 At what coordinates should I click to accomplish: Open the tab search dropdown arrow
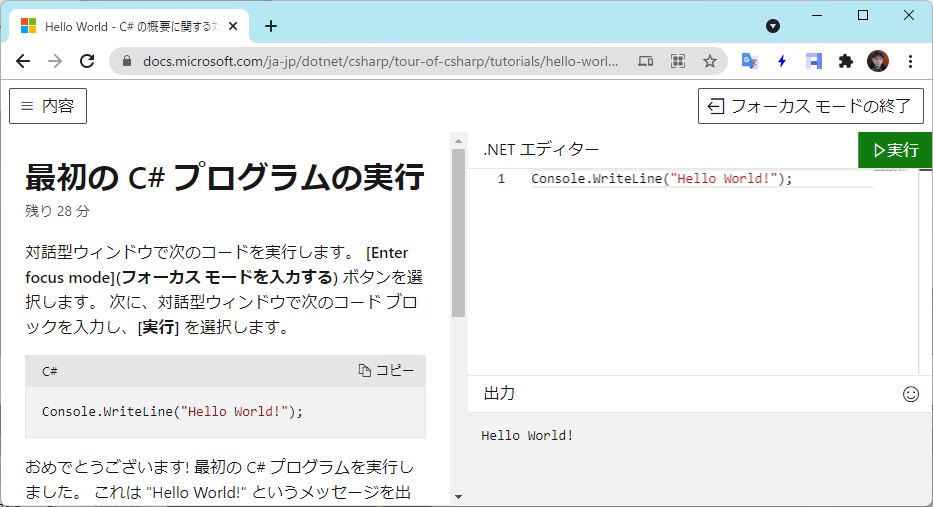tap(773, 26)
